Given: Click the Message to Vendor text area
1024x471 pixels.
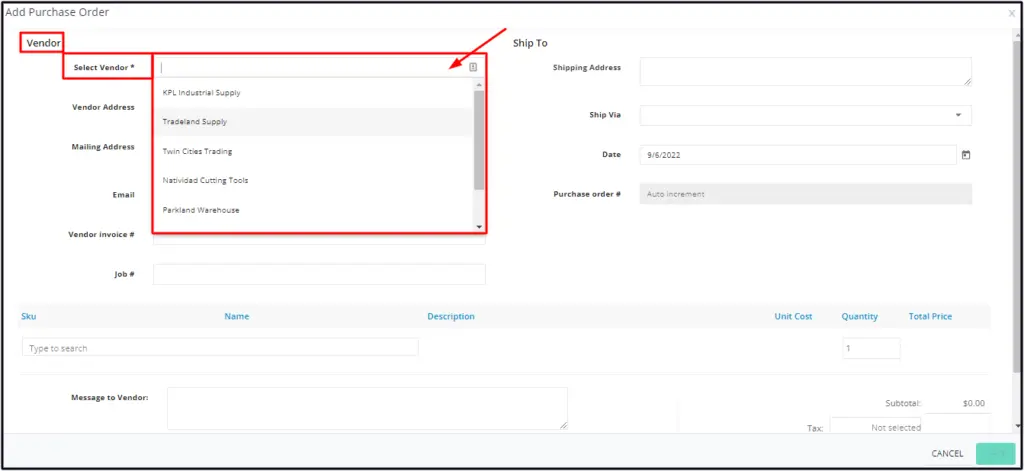Looking at the screenshot, I should [x=367, y=408].
